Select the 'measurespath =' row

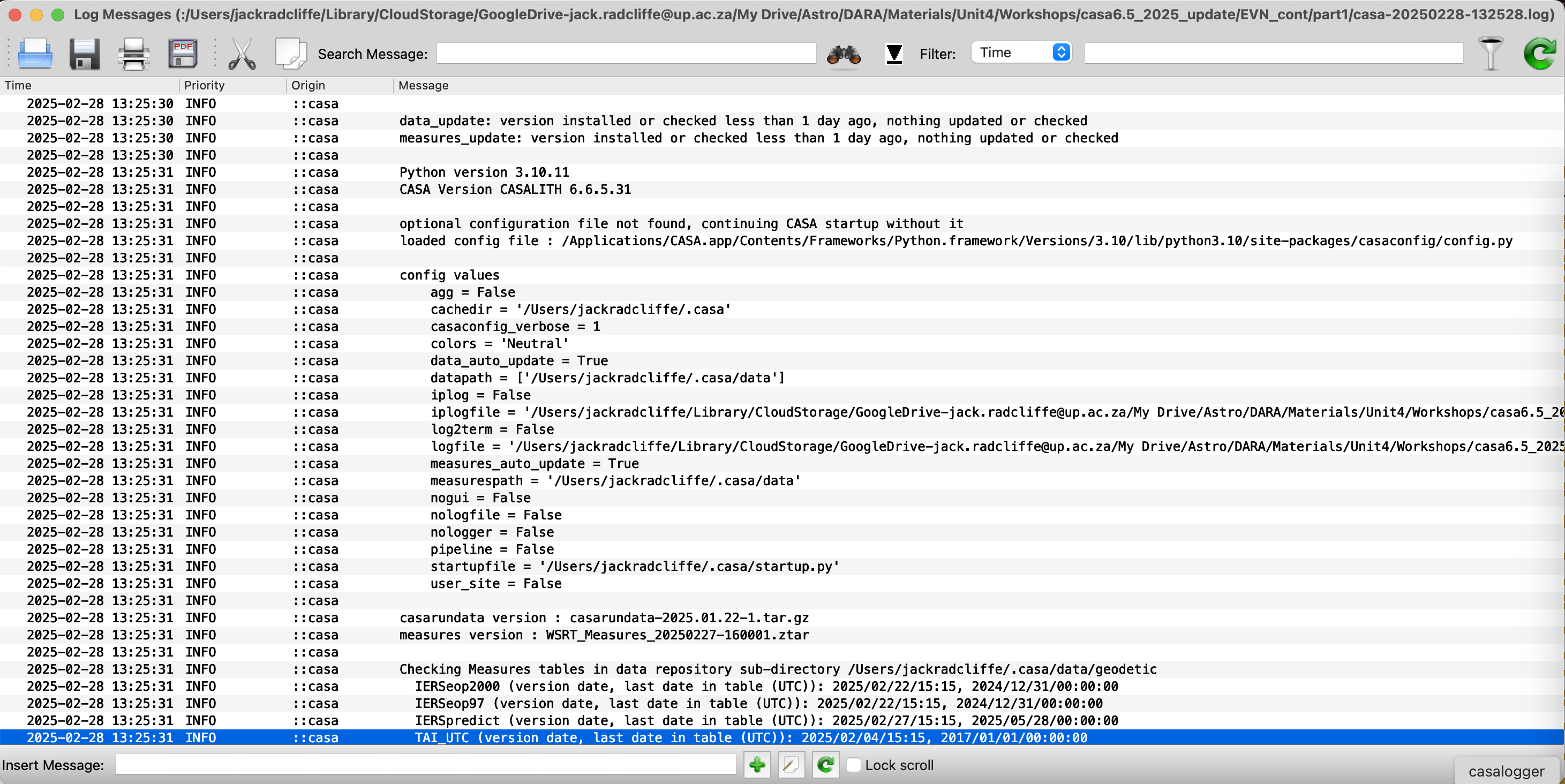point(782,480)
